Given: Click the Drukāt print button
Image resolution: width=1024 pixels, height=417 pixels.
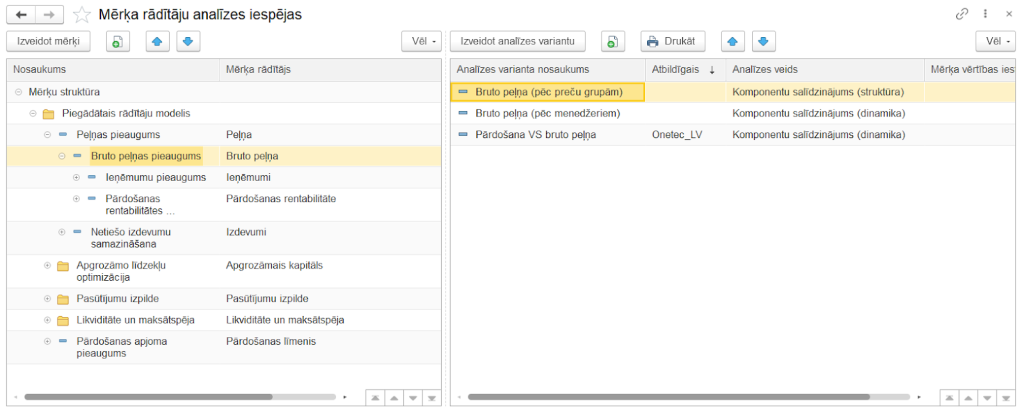Looking at the screenshot, I should (672, 42).
